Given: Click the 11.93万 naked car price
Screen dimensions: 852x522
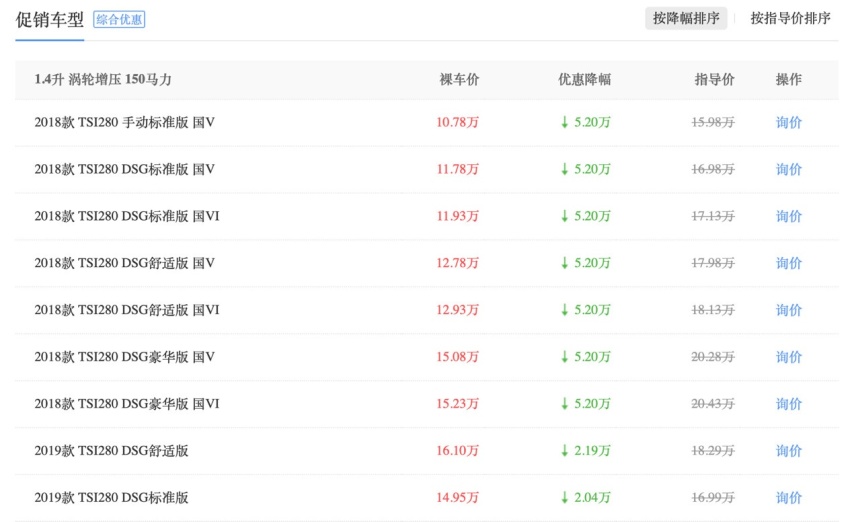Looking at the screenshot, I should pyautogui.click(x=458, y=216).
